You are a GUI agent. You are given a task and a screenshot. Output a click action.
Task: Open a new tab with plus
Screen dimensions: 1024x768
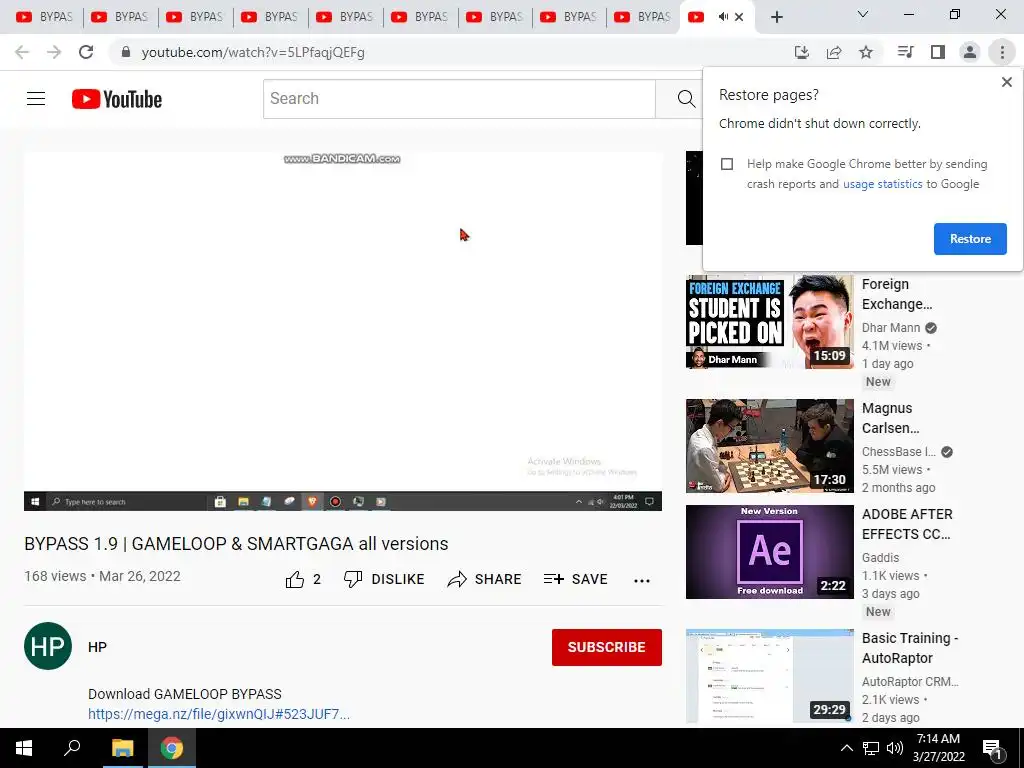pyautogui.click(x=776, y=17)
